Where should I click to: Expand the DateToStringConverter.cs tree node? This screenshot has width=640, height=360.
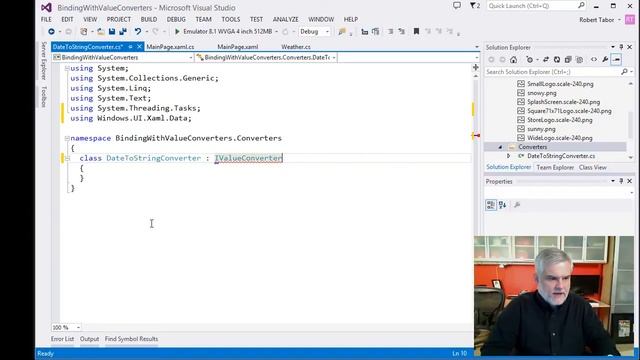[509, 156]
